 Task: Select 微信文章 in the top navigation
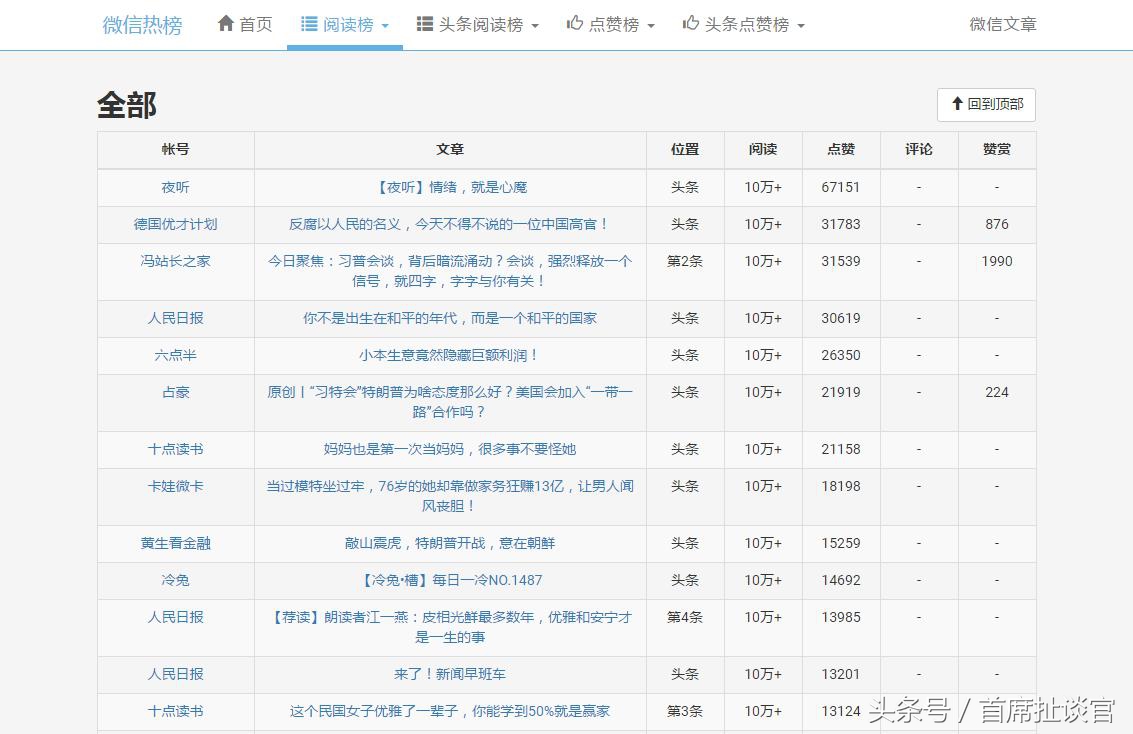click(x=1002, y=23)
